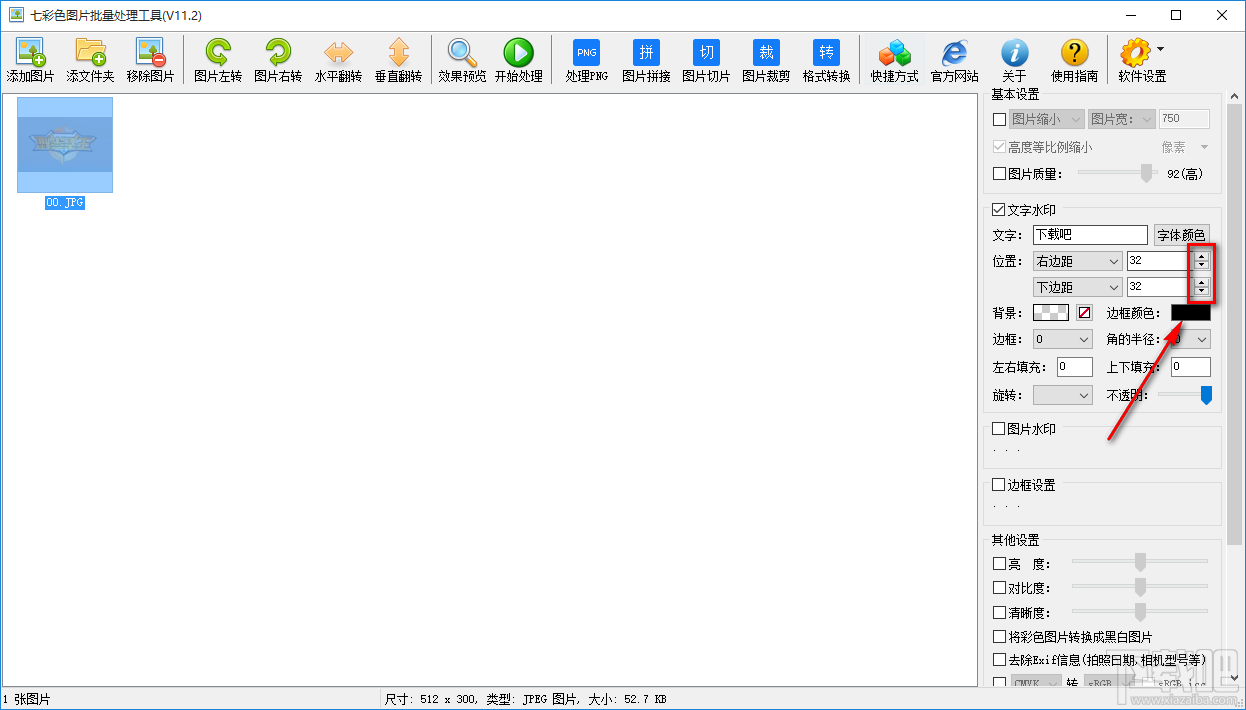The image size is (1246, 710).
Task: Rotate image right with 图片右转
Action: click(278, 52)
